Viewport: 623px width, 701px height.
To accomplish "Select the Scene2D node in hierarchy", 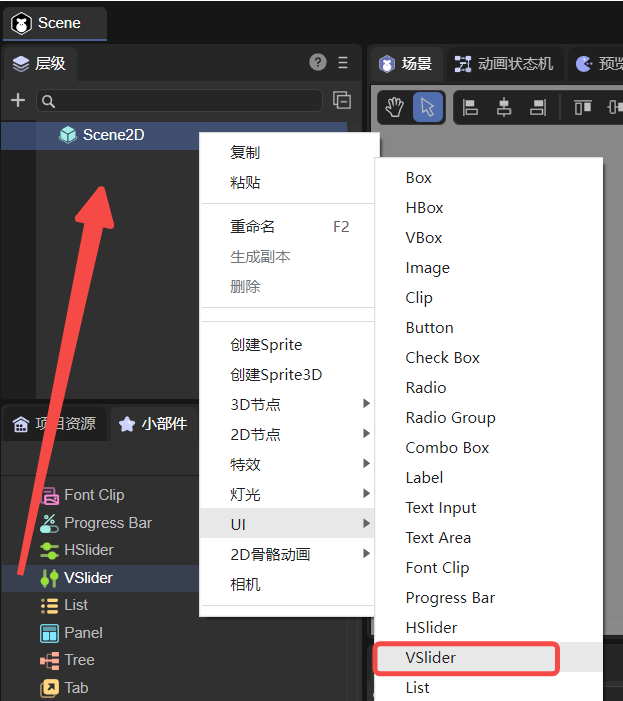I will click(113, 134).
